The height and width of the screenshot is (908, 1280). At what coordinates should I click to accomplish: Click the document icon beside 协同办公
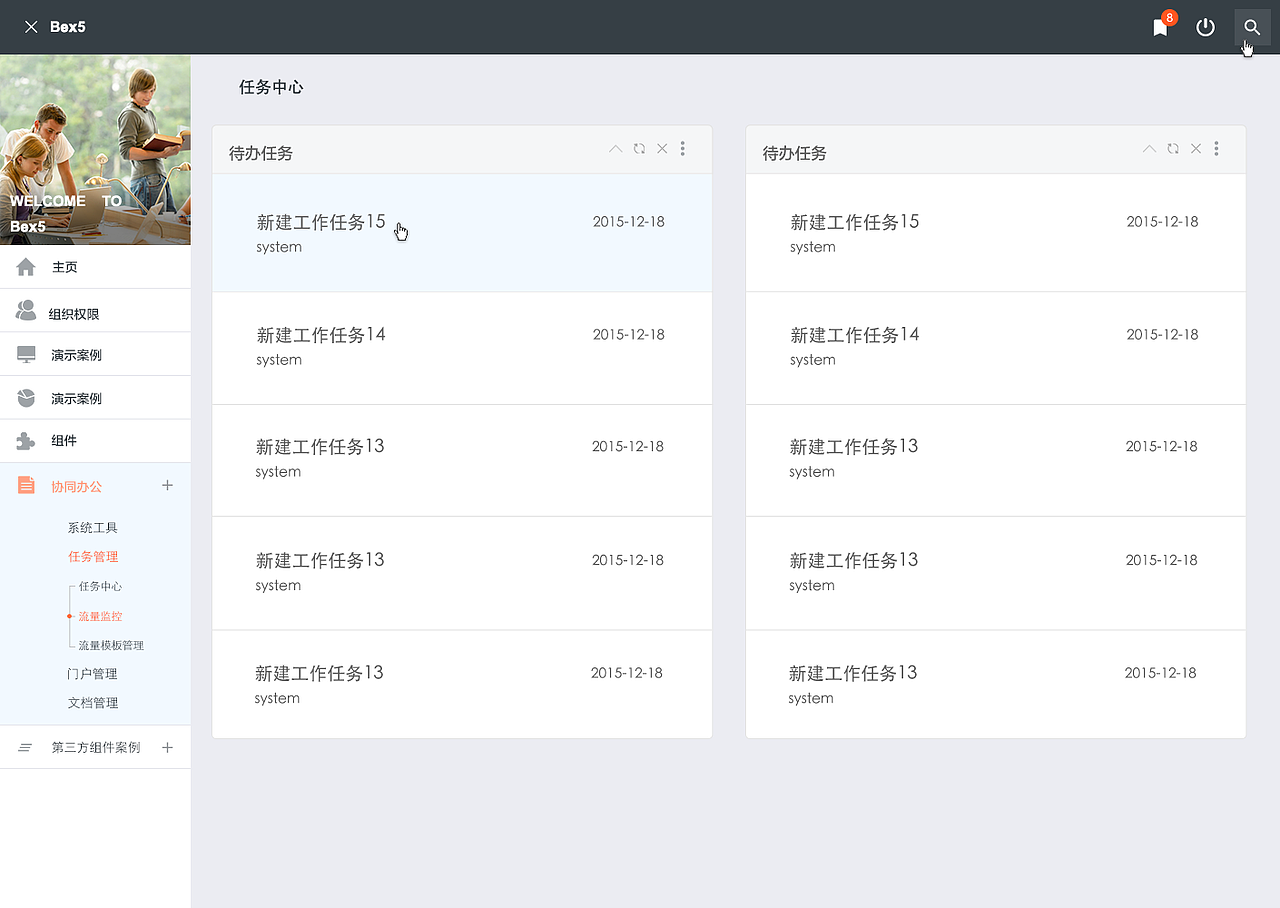coord(27,485)
